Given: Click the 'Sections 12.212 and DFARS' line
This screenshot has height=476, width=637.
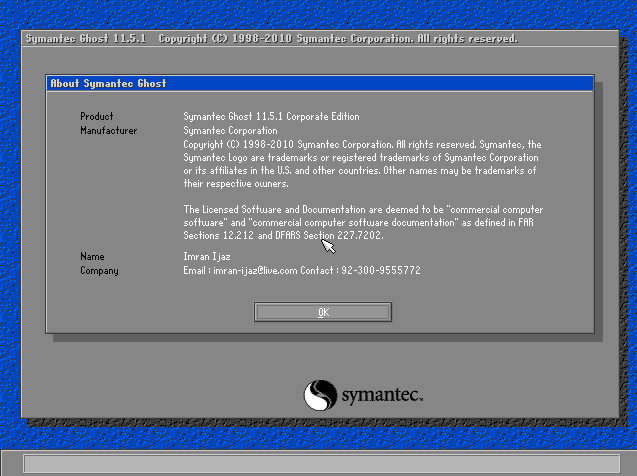Looking at the screenshot, I should pos(284,235).
